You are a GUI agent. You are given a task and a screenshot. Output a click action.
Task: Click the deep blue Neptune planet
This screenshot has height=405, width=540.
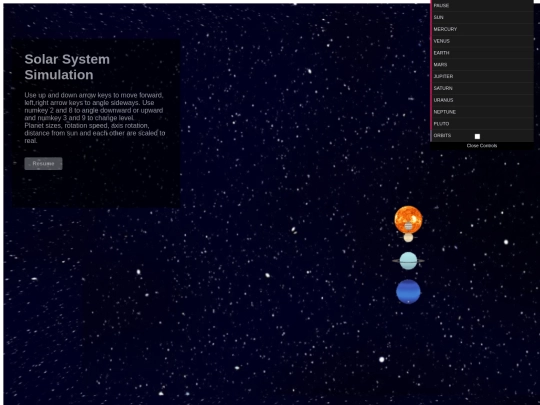pyautogui.click(x=408, y=292)
